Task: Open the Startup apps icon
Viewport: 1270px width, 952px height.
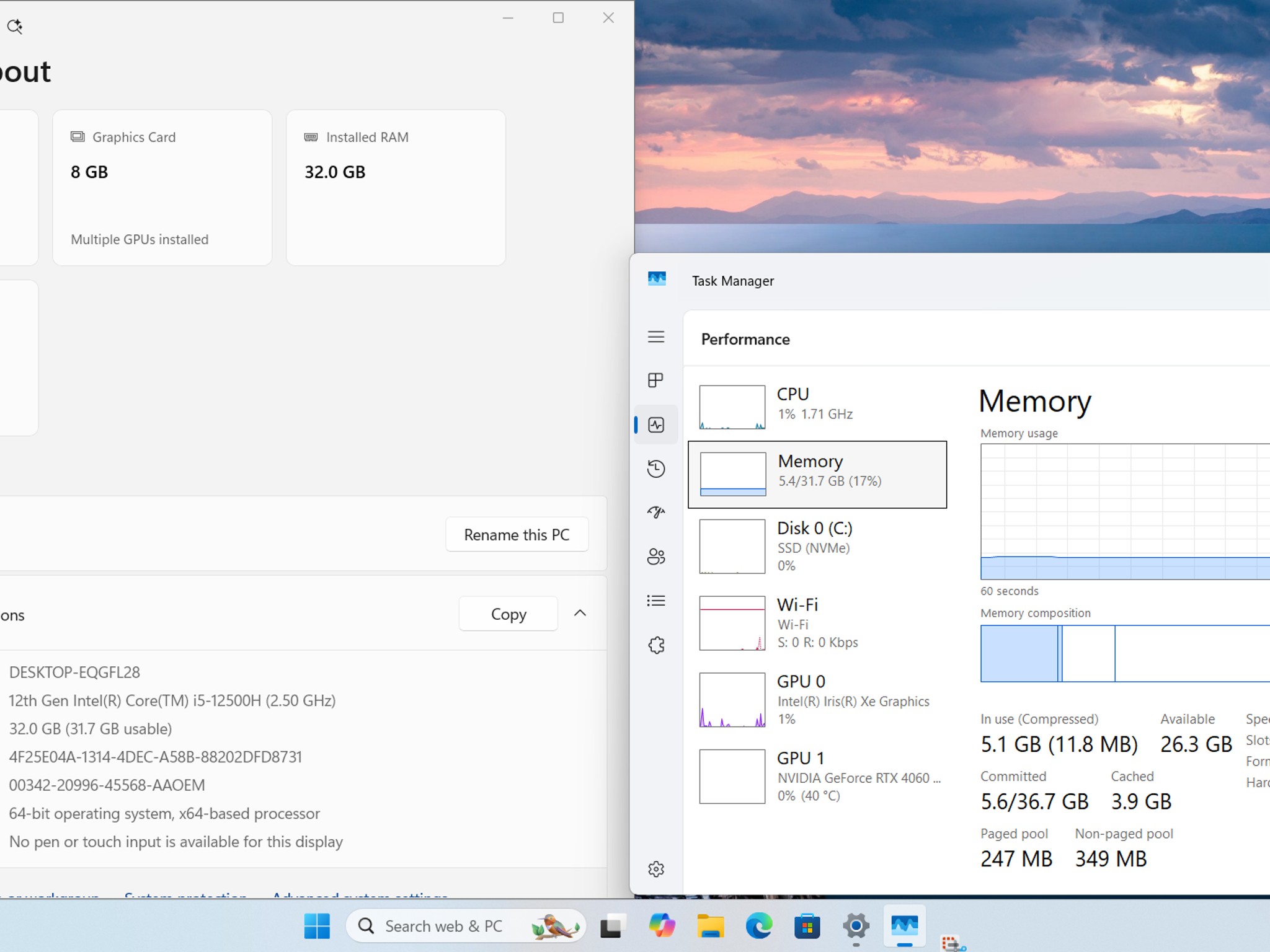Action: [x=656, y=513]
